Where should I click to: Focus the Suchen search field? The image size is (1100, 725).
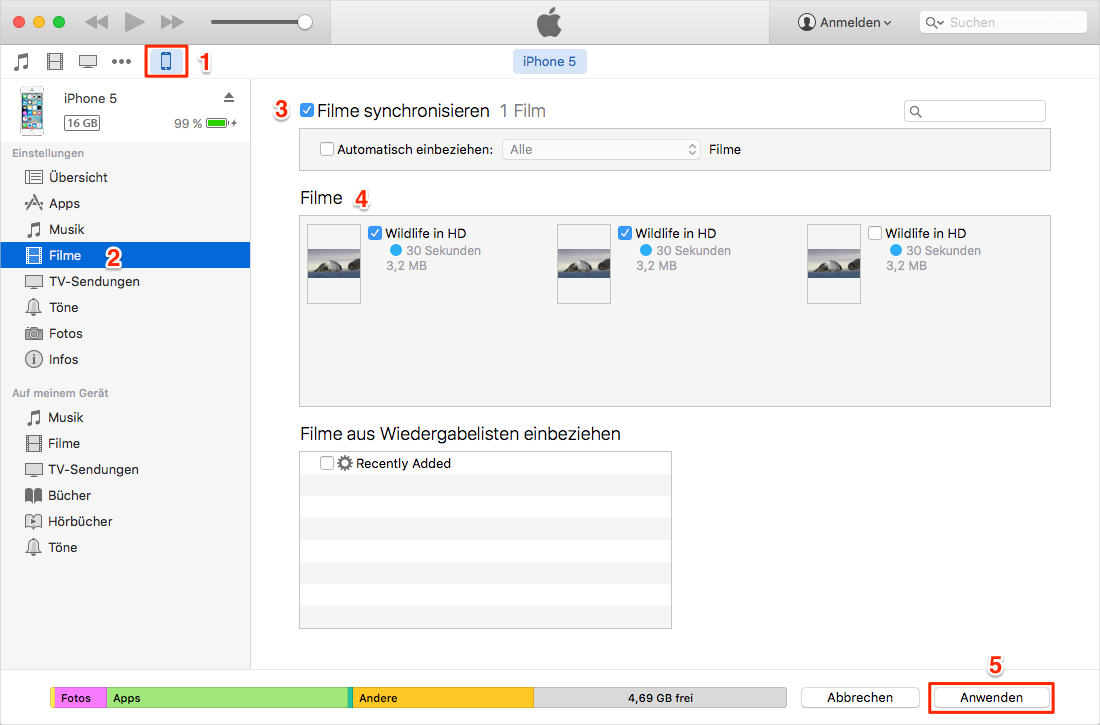[1003, 22]
